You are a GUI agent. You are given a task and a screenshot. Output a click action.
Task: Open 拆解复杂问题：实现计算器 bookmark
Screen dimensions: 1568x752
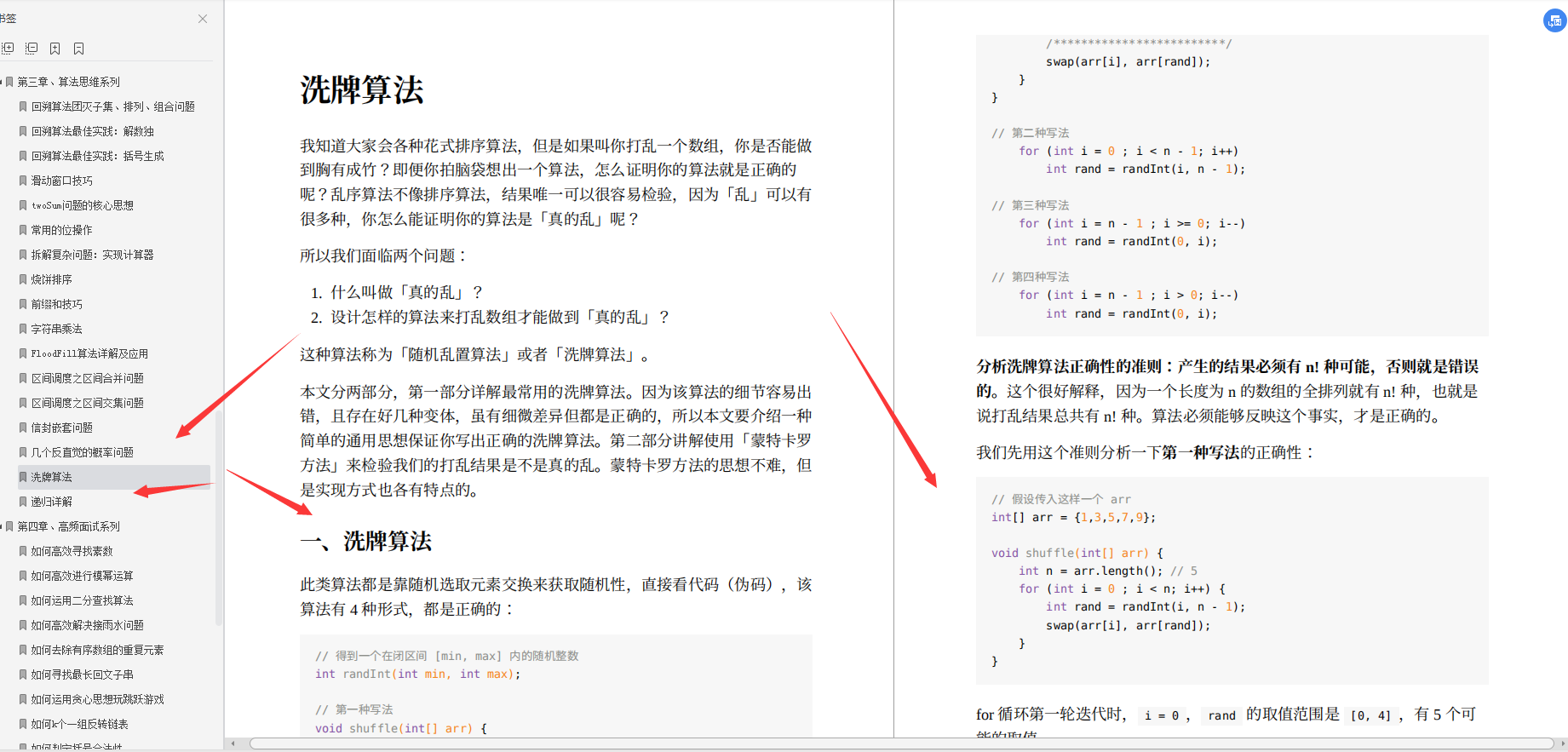pos(93,255)
